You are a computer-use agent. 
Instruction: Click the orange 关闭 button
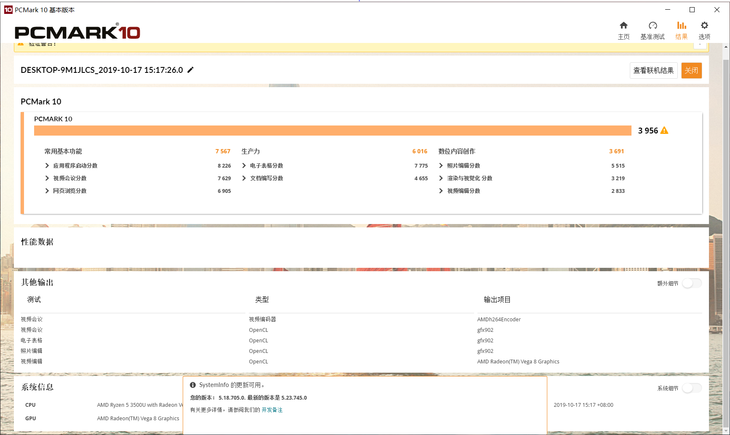click(691, 70)
